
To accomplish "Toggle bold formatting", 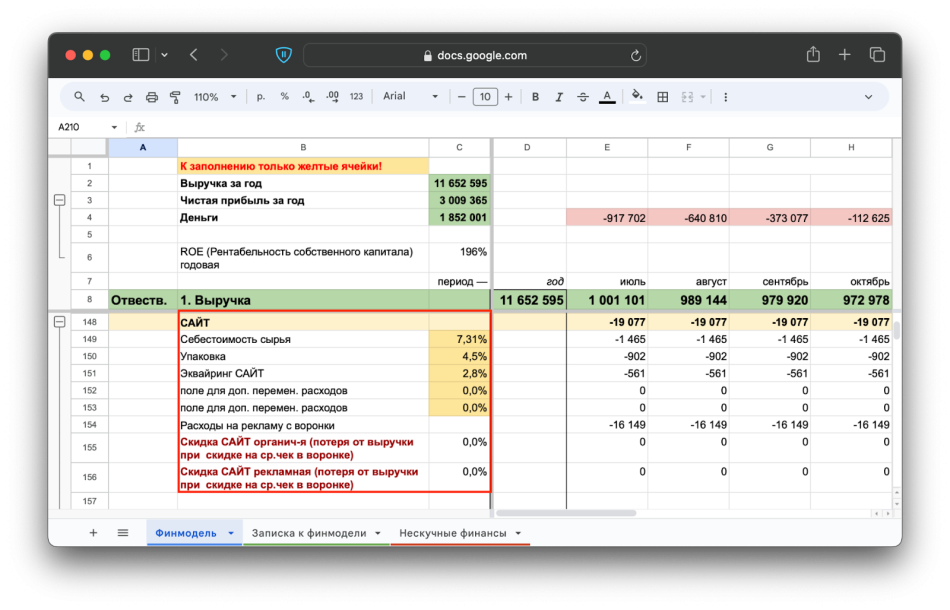I will click(x=535, y=97).
